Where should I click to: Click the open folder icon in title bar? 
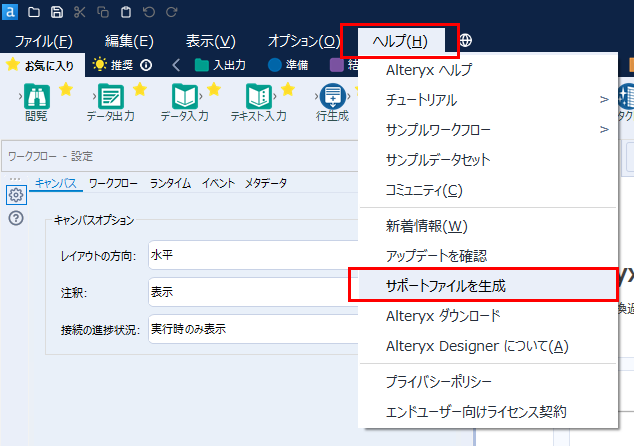33,12
